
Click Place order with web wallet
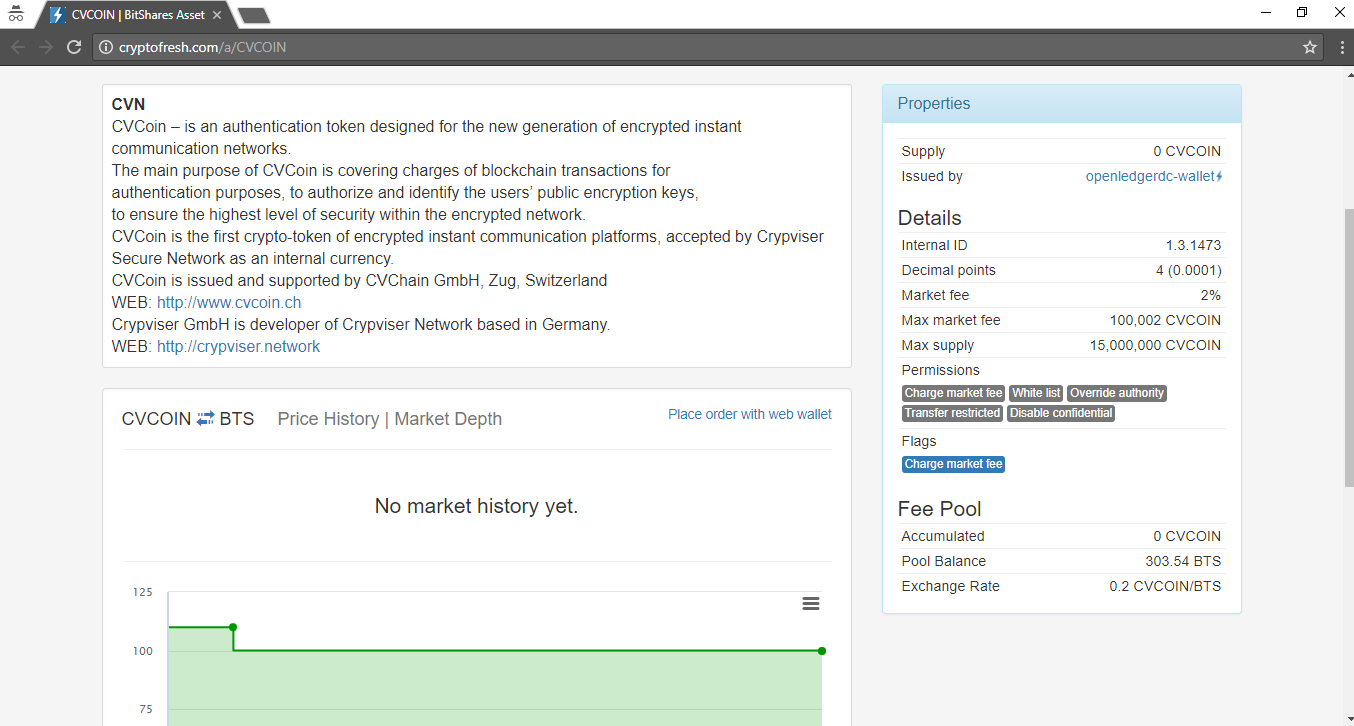tap(750, 414)
